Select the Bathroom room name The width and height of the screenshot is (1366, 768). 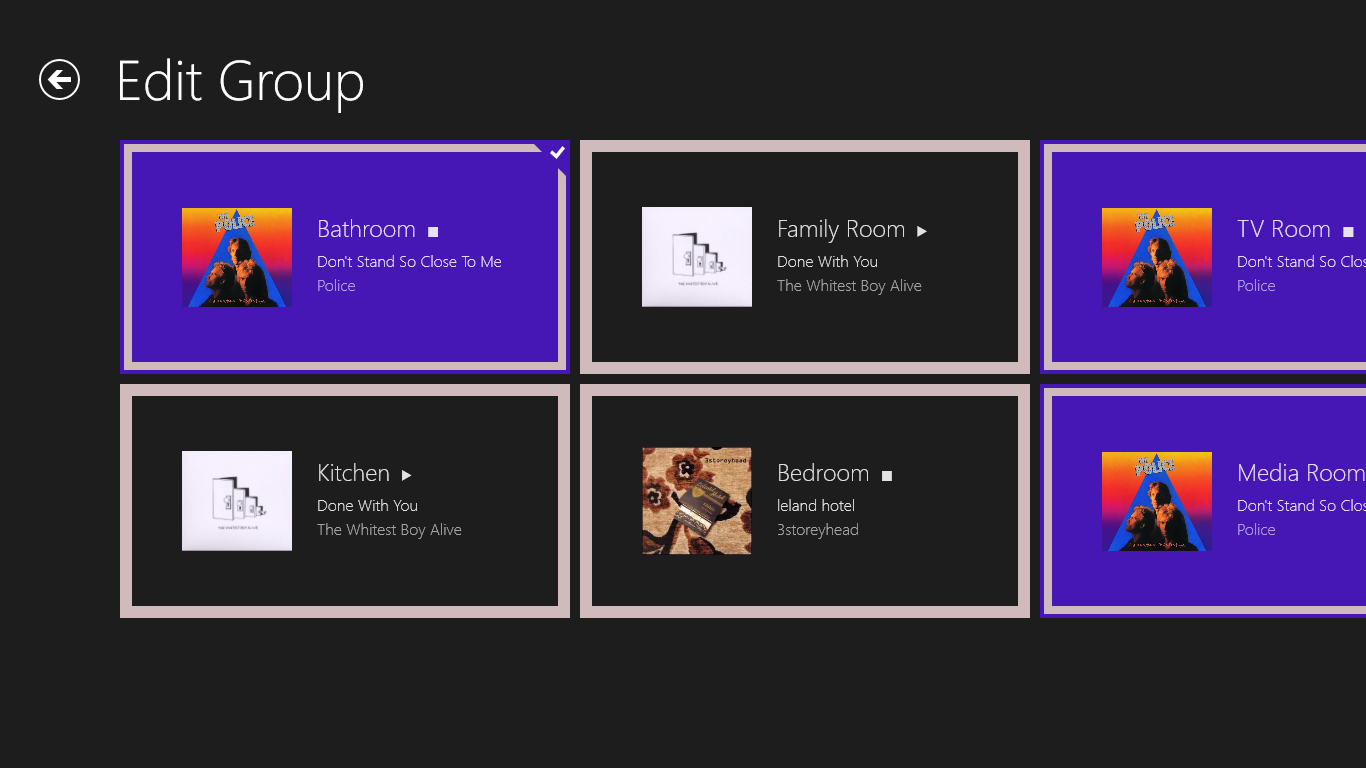[x=366, y=229]
